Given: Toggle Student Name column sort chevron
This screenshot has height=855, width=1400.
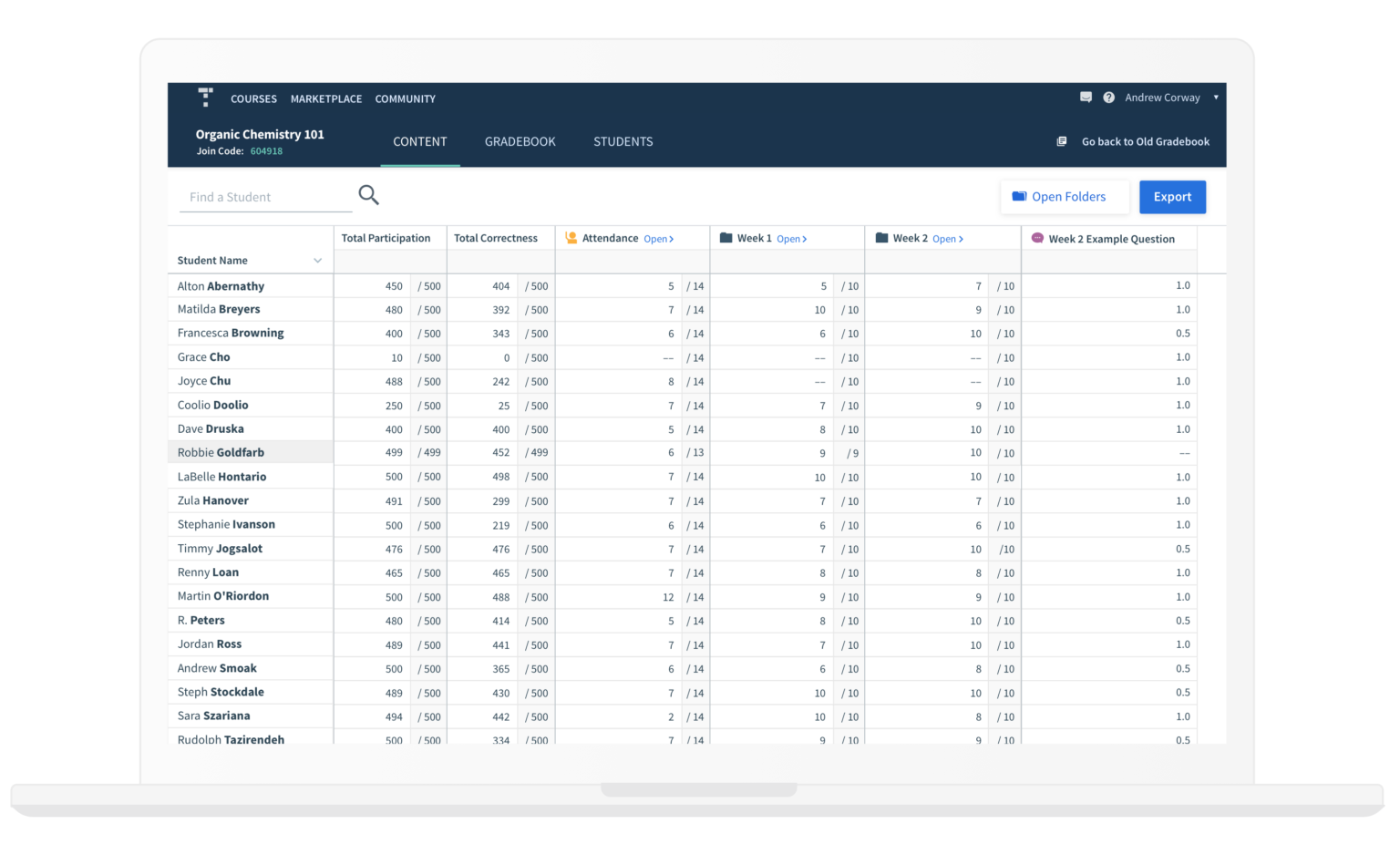Looking at the screenshot, I should pos(318,260).
